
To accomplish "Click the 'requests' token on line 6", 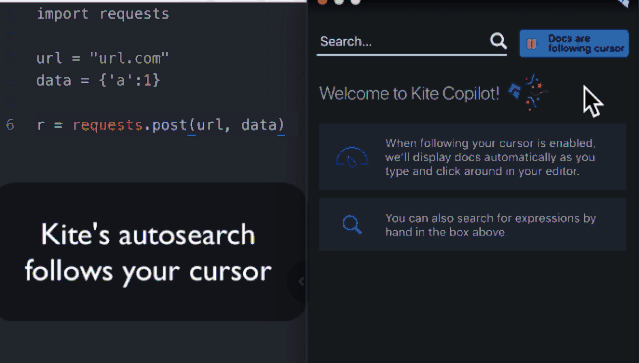I will pos(108,125).
